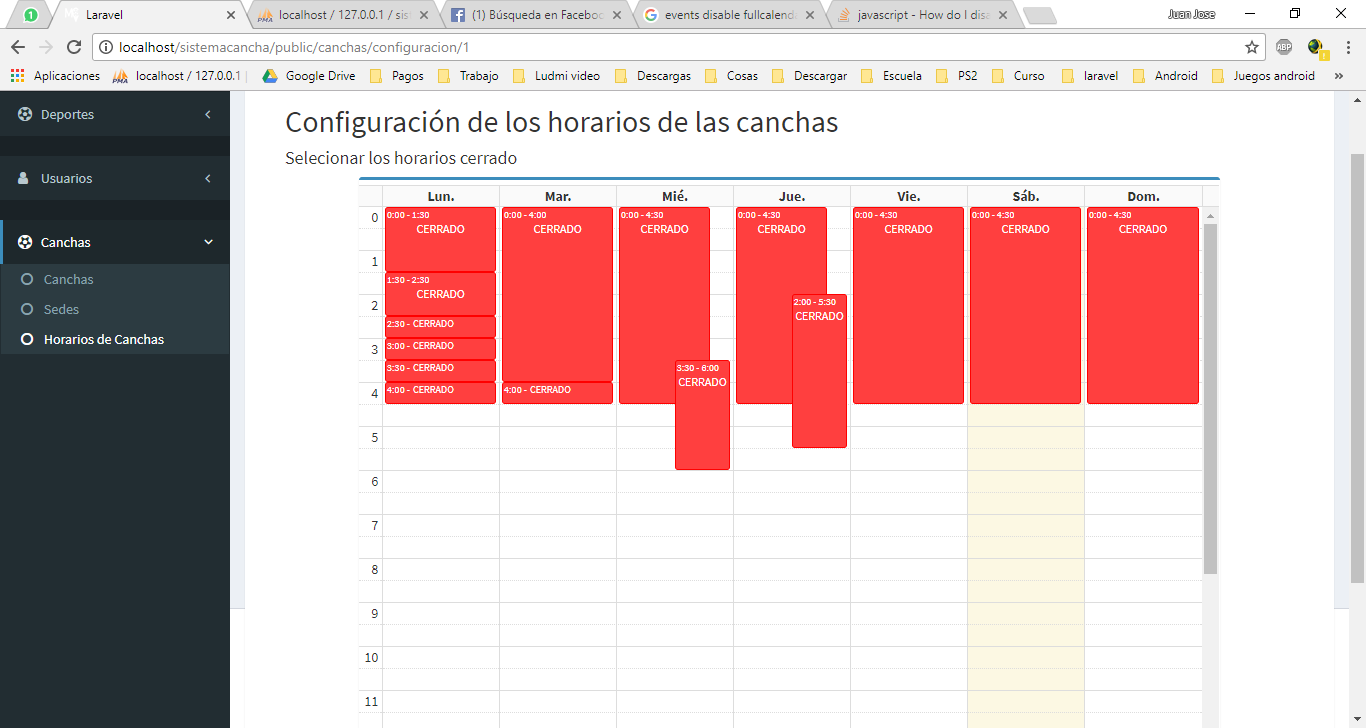Screen dimensions: 1366x728
Task: Open a new browser tab
Action: (1040, 16)
